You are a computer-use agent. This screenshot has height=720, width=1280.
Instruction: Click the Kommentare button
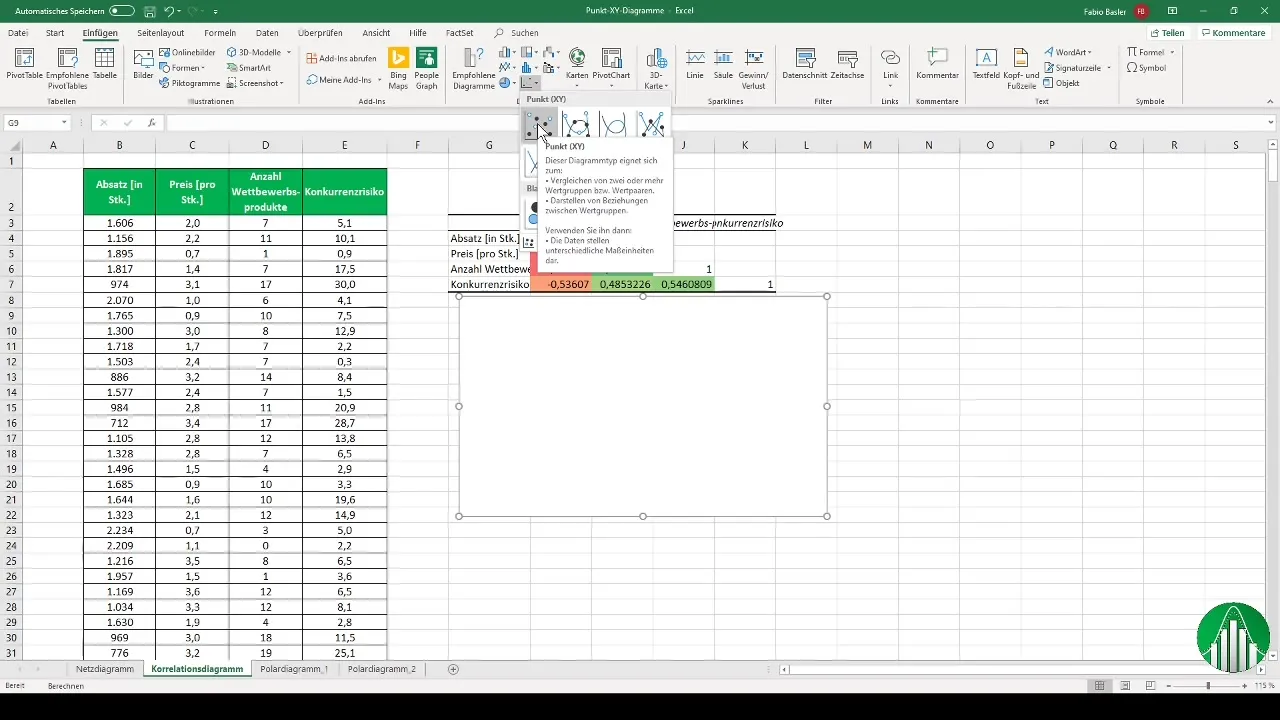tap(1233, 33)
